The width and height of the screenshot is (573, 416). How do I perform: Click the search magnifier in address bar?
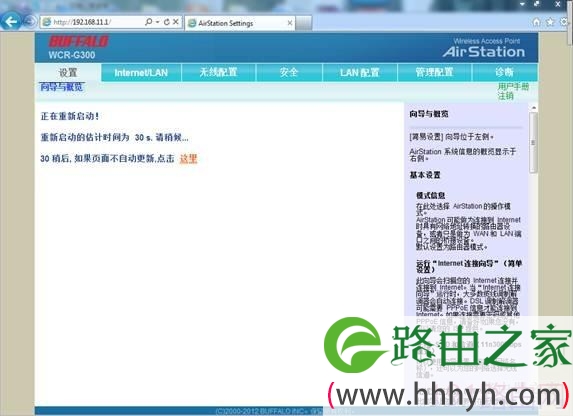pyautogui.click(x=148, y=22)
